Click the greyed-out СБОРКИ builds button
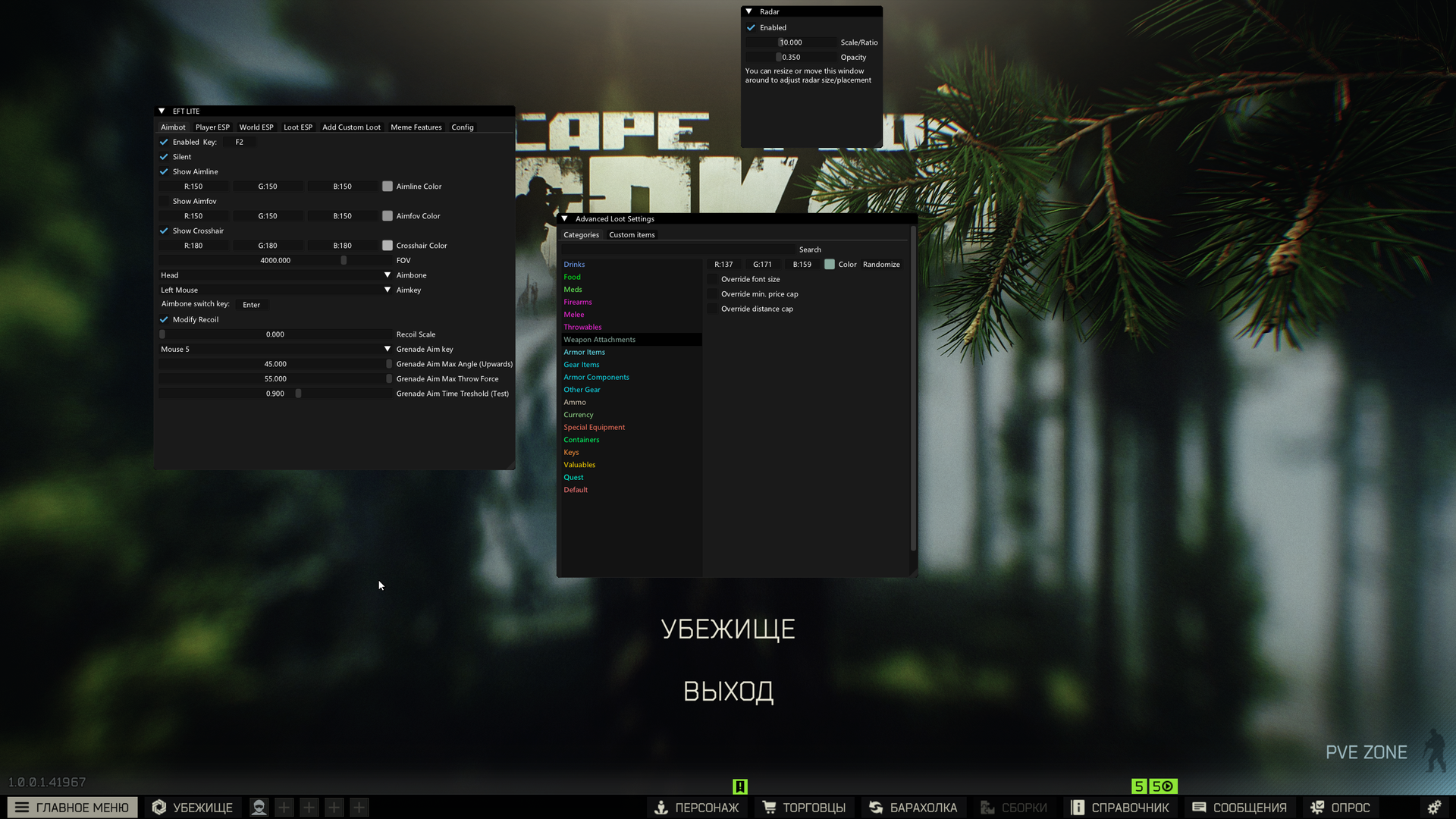 (x=1013, y=808)
